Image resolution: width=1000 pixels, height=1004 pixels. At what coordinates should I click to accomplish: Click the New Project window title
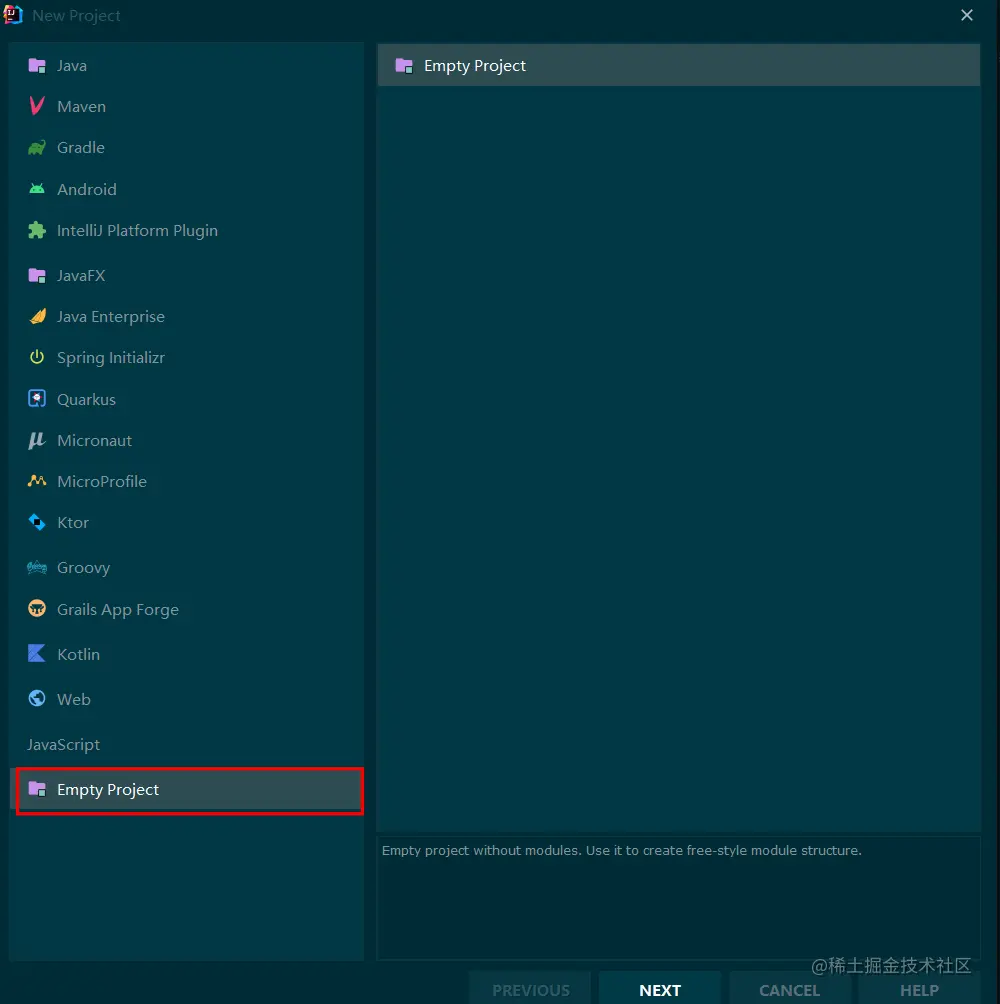point(76,15)
